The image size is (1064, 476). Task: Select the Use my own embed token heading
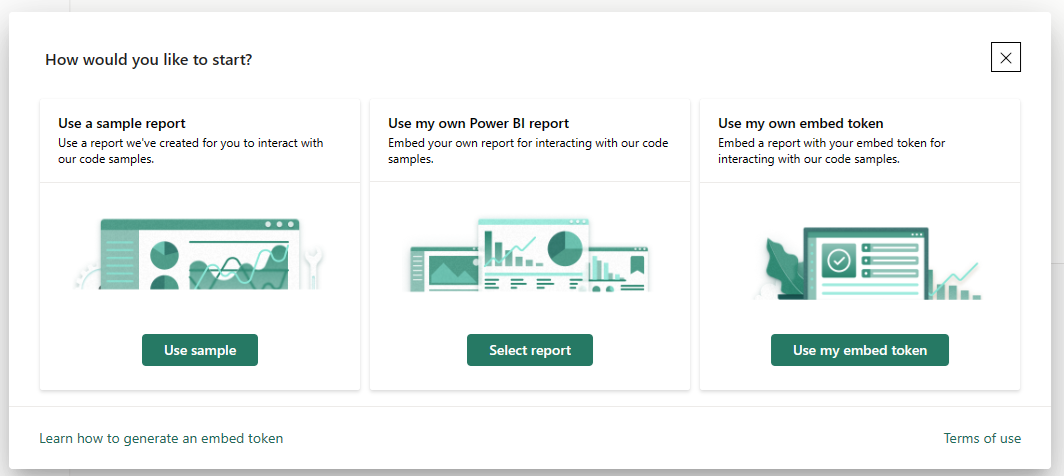pyautogui.click(x=801, y=123)
